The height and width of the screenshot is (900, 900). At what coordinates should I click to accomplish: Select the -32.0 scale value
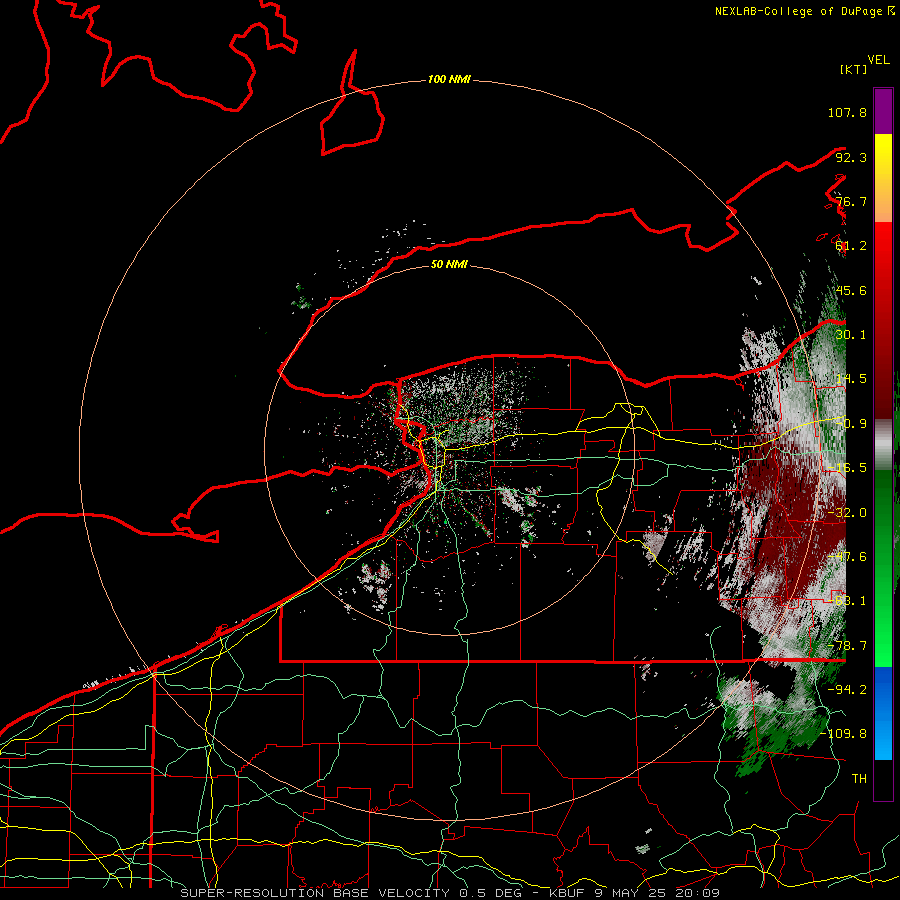[847, 513]
